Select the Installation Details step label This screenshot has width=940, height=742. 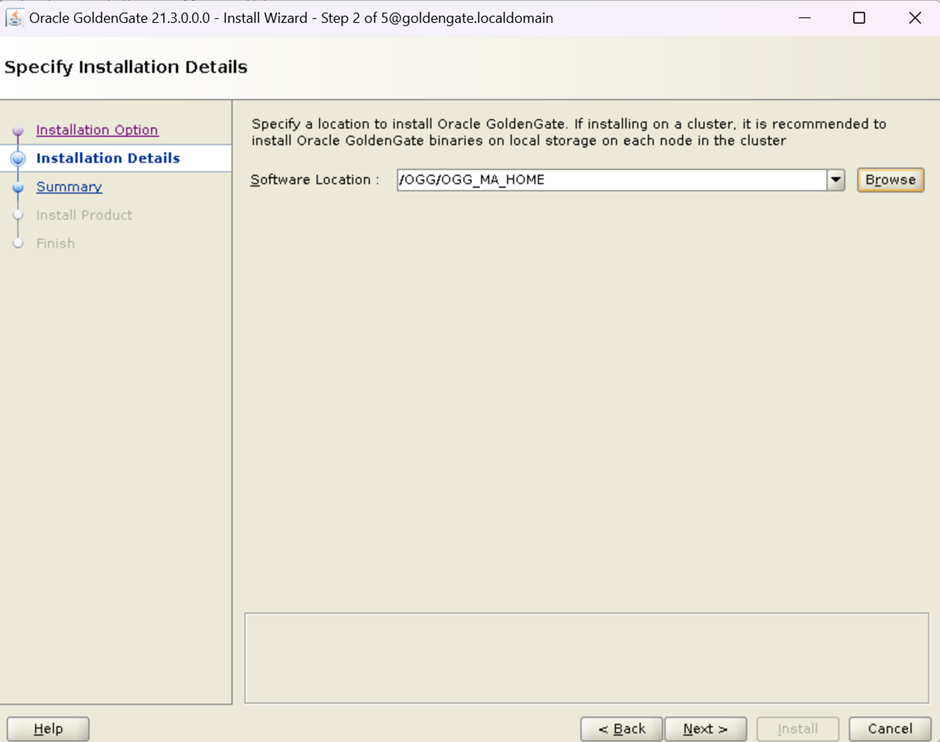click(x=108, y=158)
